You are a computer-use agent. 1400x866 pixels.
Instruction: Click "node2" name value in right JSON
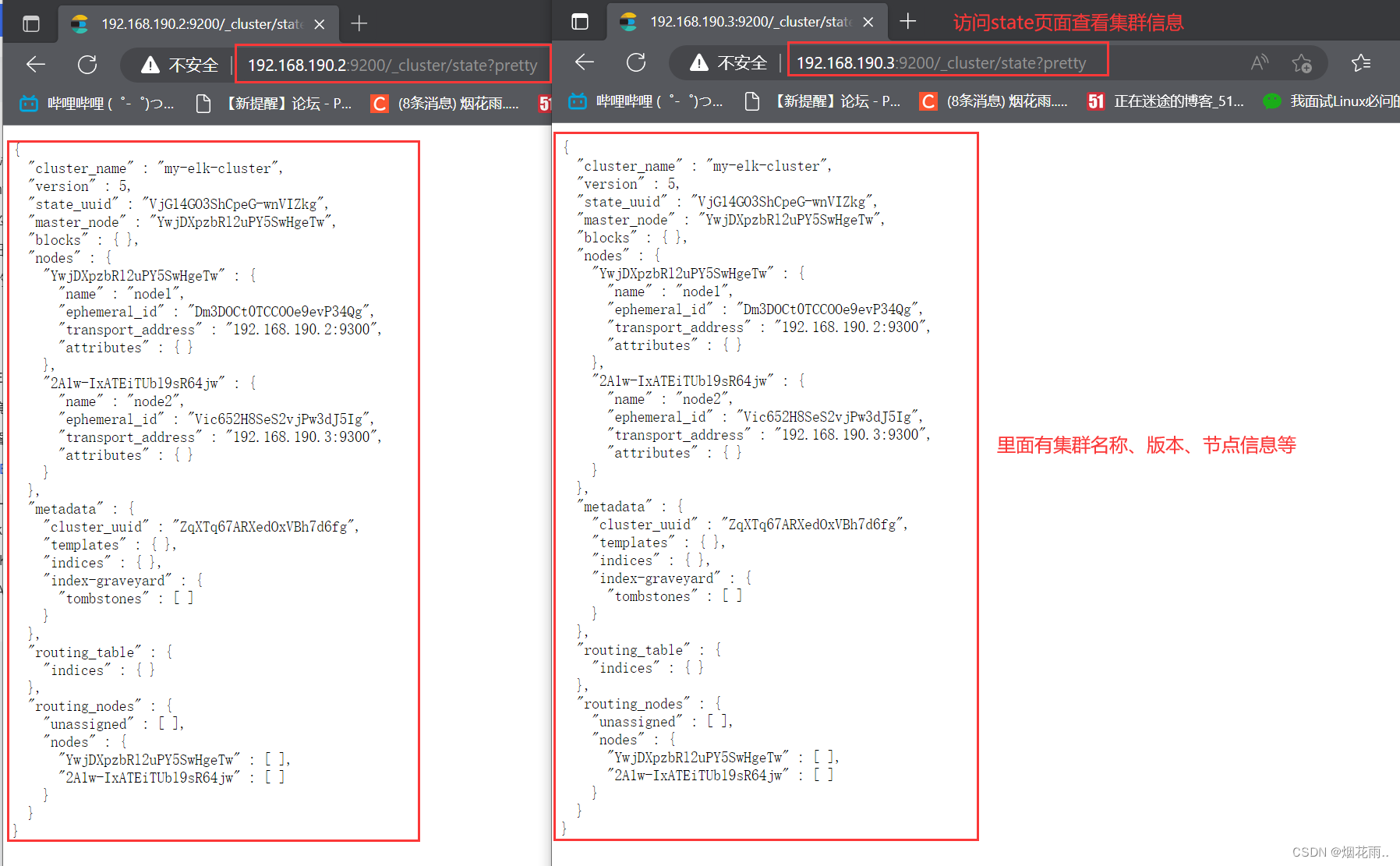coord(702,399)
